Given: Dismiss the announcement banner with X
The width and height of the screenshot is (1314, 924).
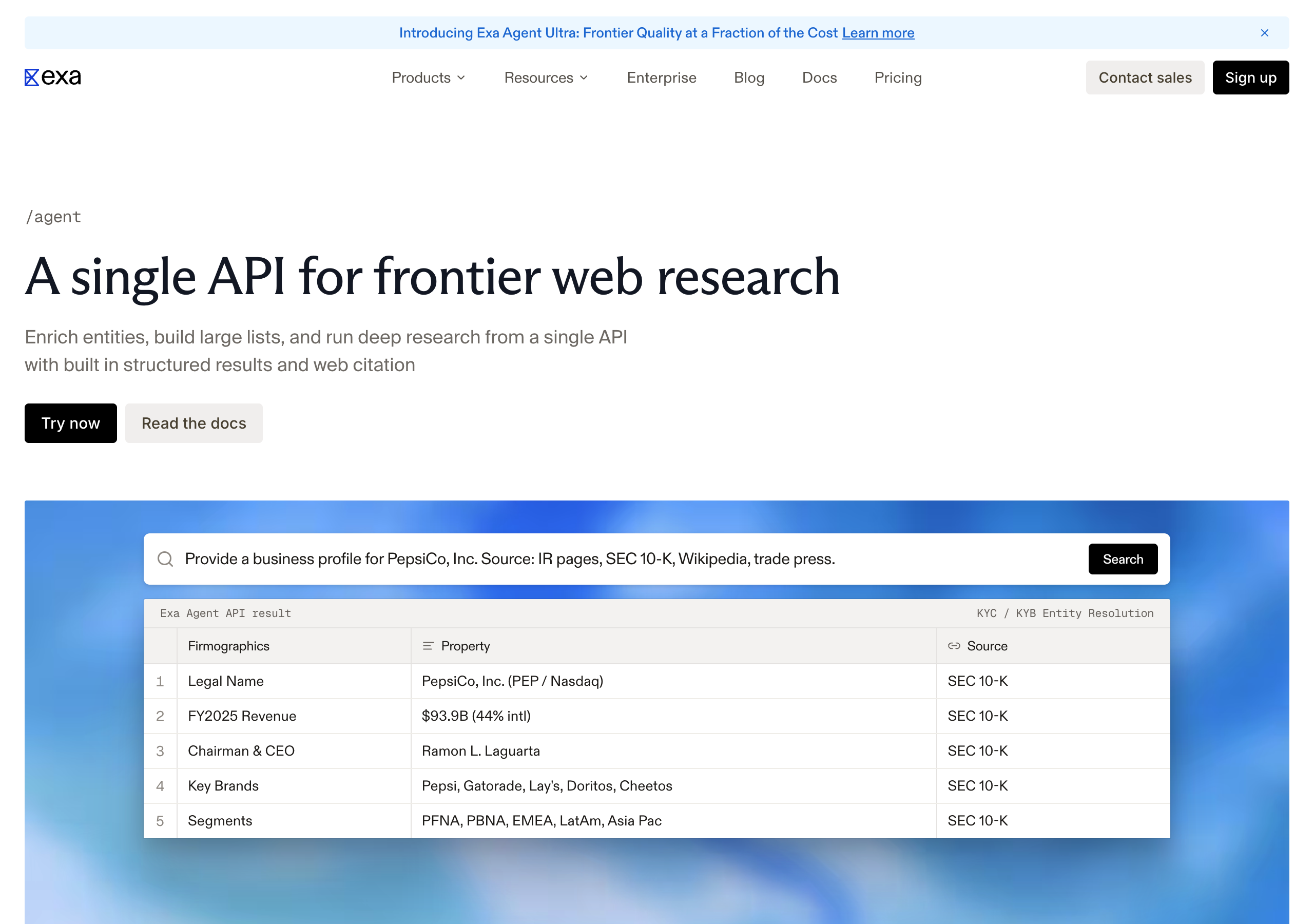Looking at the screenshot, I should [1264, 33].
